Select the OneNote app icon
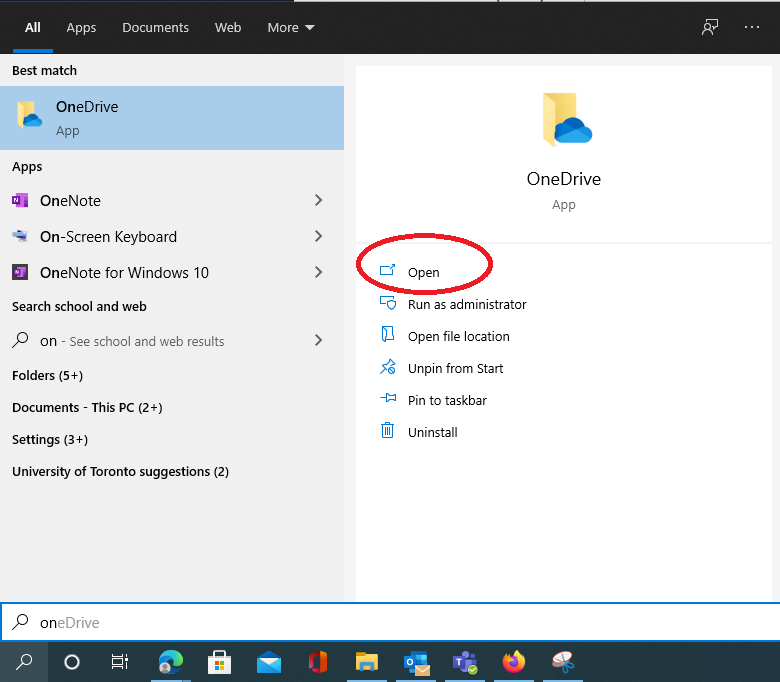This screenshot has height=682, width=780. 20,200
